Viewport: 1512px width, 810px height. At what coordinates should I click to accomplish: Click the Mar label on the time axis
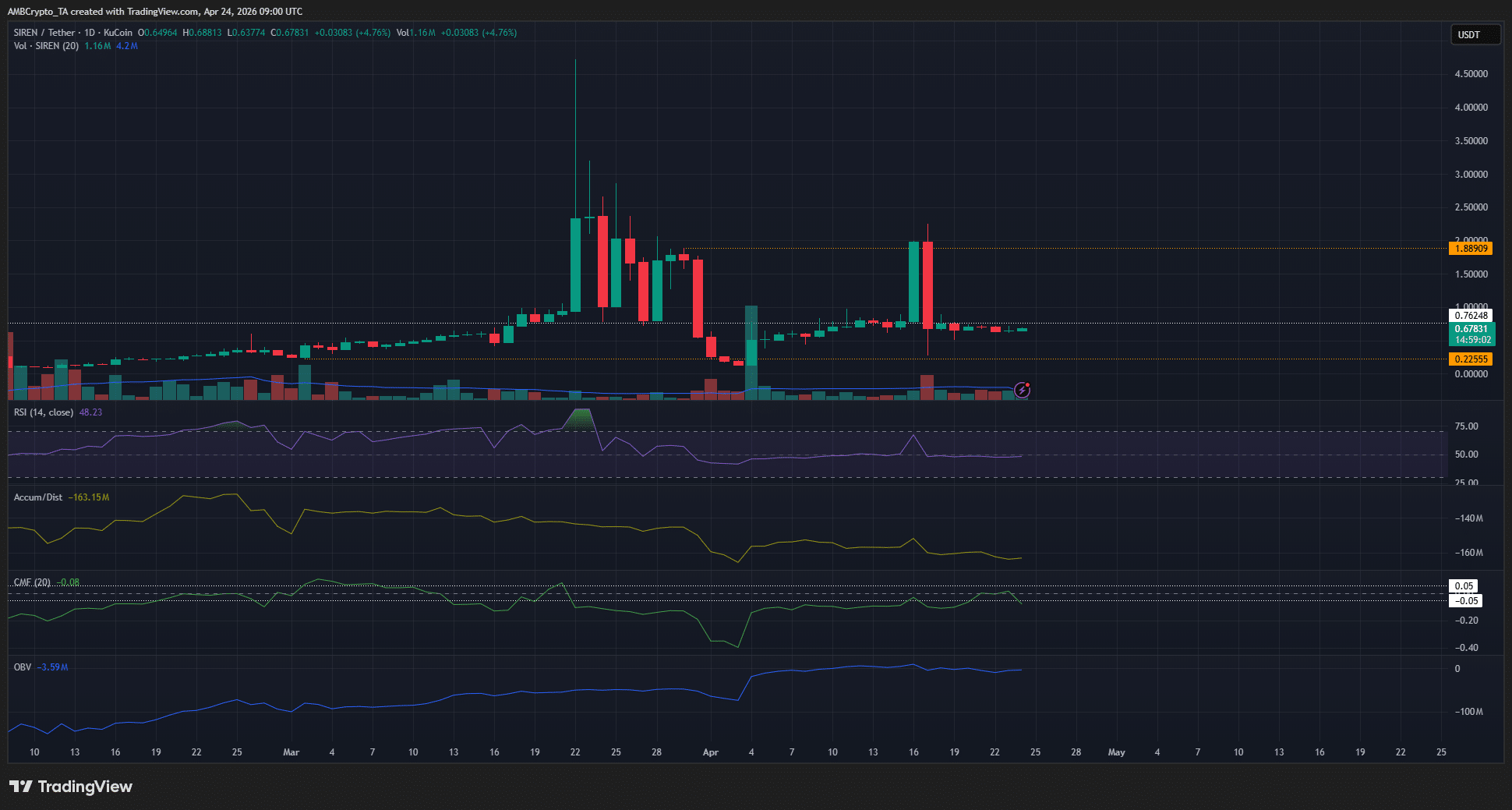(291, 752)
